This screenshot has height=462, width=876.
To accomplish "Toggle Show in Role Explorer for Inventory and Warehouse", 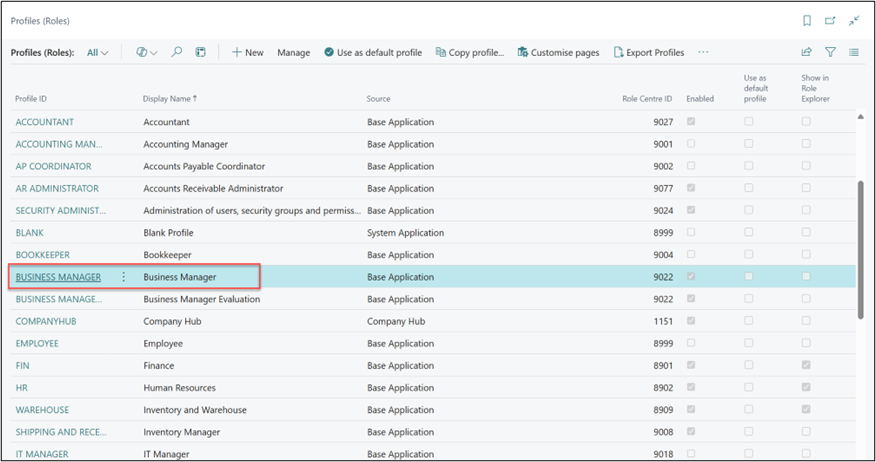I will click(x=806, y=409).
